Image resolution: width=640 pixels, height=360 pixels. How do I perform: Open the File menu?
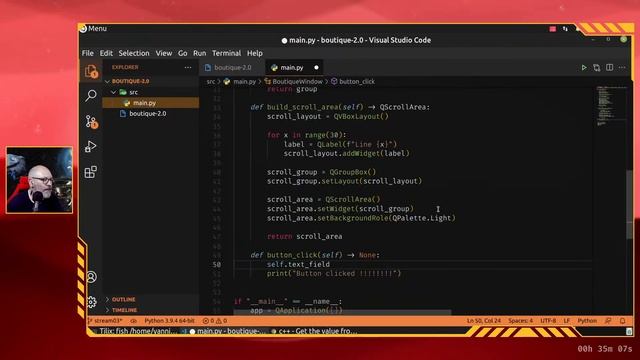click(87, 53)
